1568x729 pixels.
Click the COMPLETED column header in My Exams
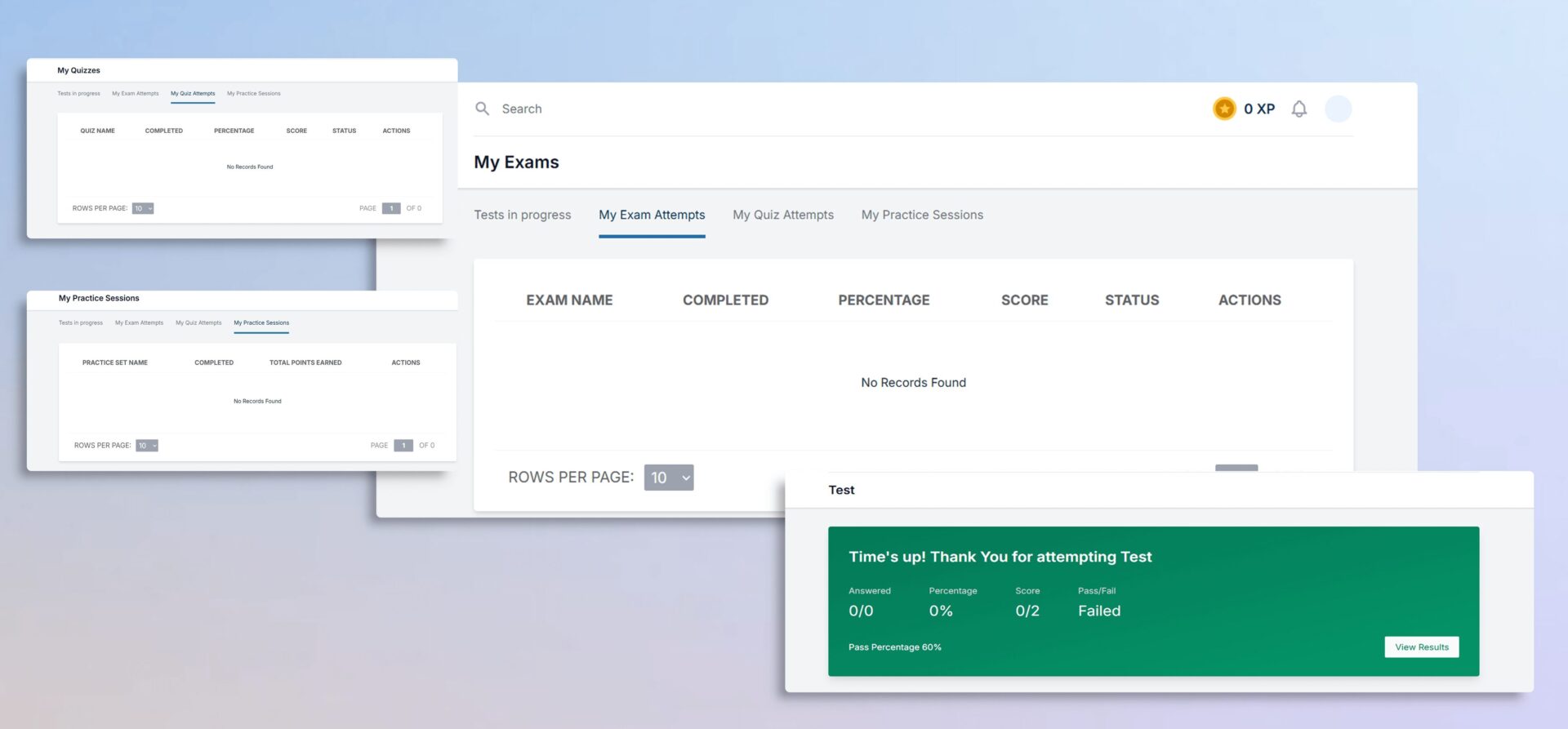tap(725, 300)
